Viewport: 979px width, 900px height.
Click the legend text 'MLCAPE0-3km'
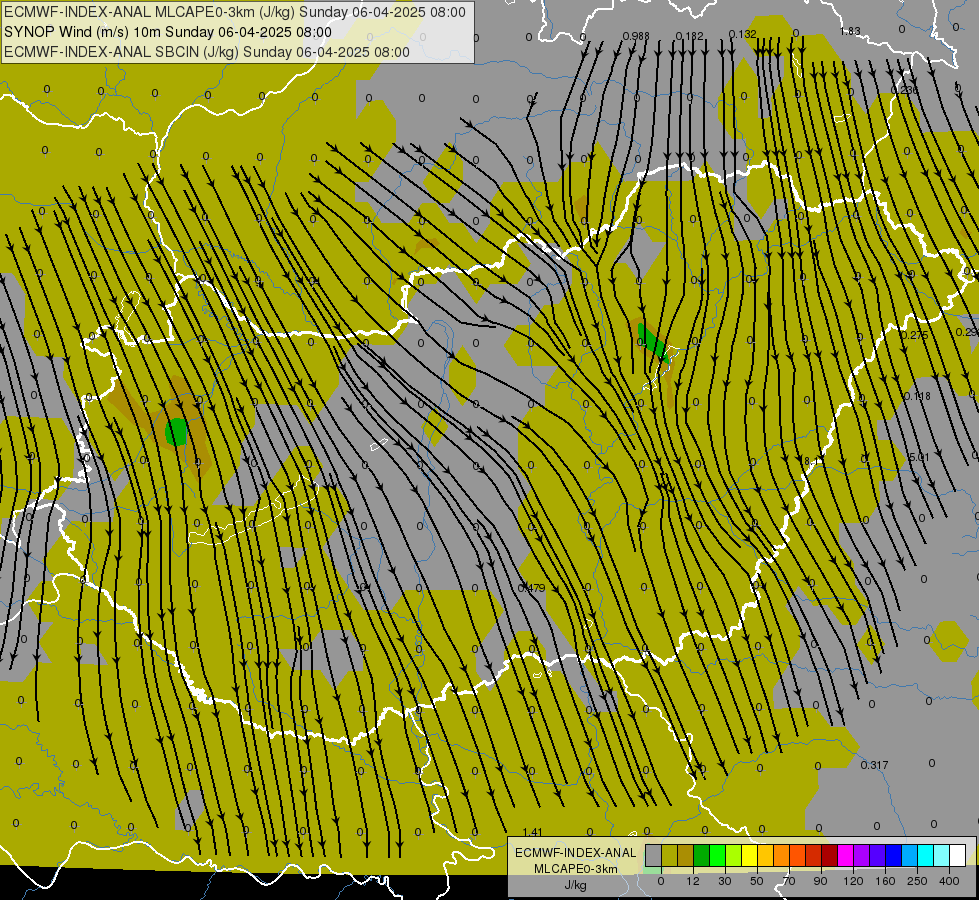[x=575, y=869]
